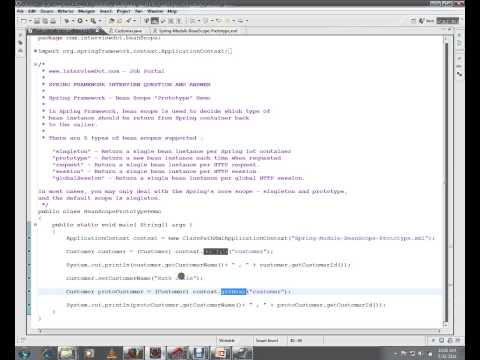
Task: Open the New wizard dropdown arrow
Action: pyautogui.click(x=29, y=21)
